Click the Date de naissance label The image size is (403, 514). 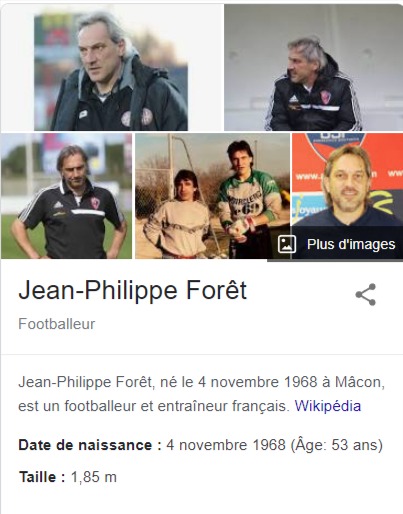click(90, 445)
